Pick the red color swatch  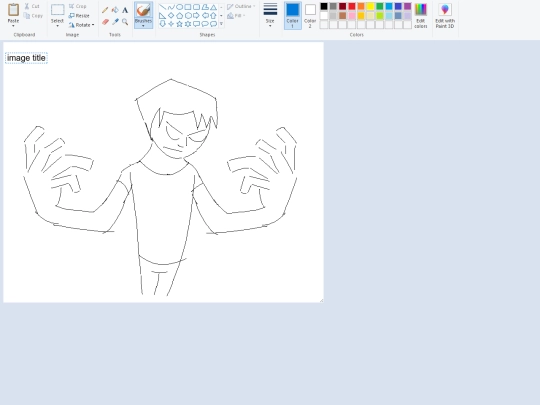coord(352,6)
